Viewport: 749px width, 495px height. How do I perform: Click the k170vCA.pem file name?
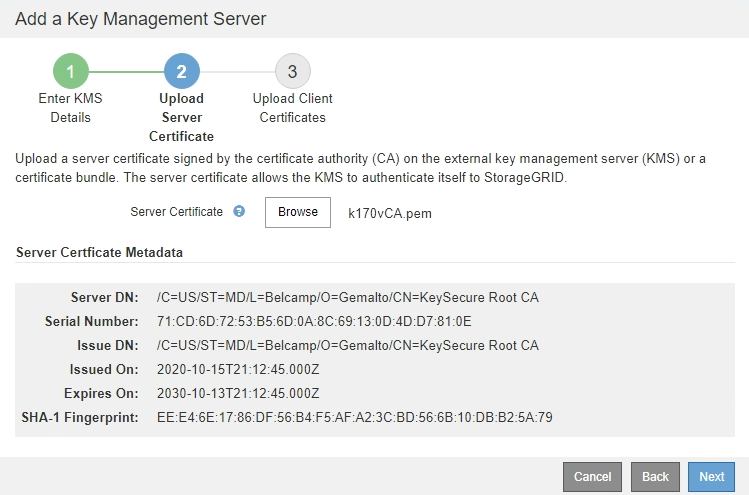coord(390,213)
